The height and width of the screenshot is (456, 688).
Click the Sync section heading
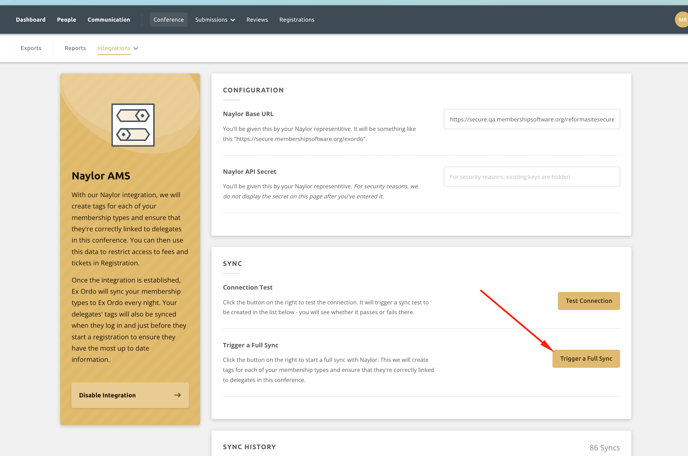[233, 264]
